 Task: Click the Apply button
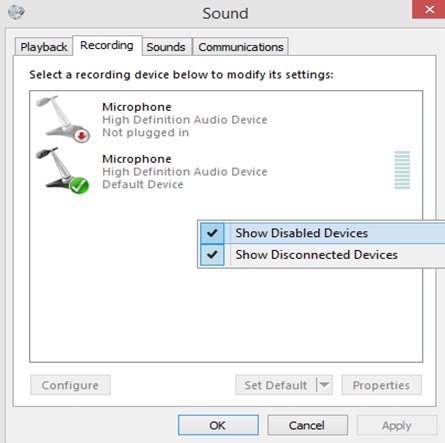(396, 425)
